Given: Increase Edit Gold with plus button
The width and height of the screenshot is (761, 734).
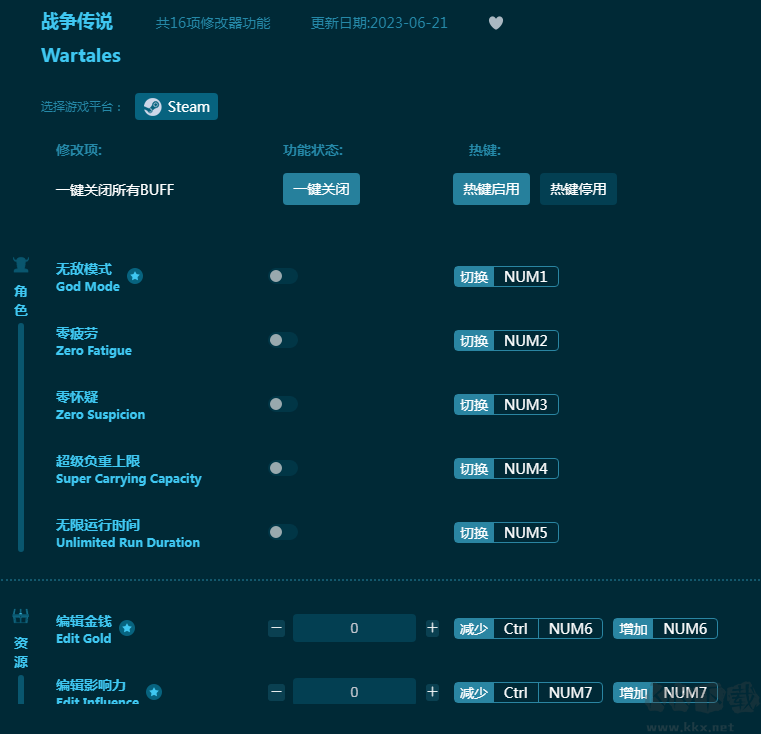Looking at the screenshot, I should (x=432, y=628).
